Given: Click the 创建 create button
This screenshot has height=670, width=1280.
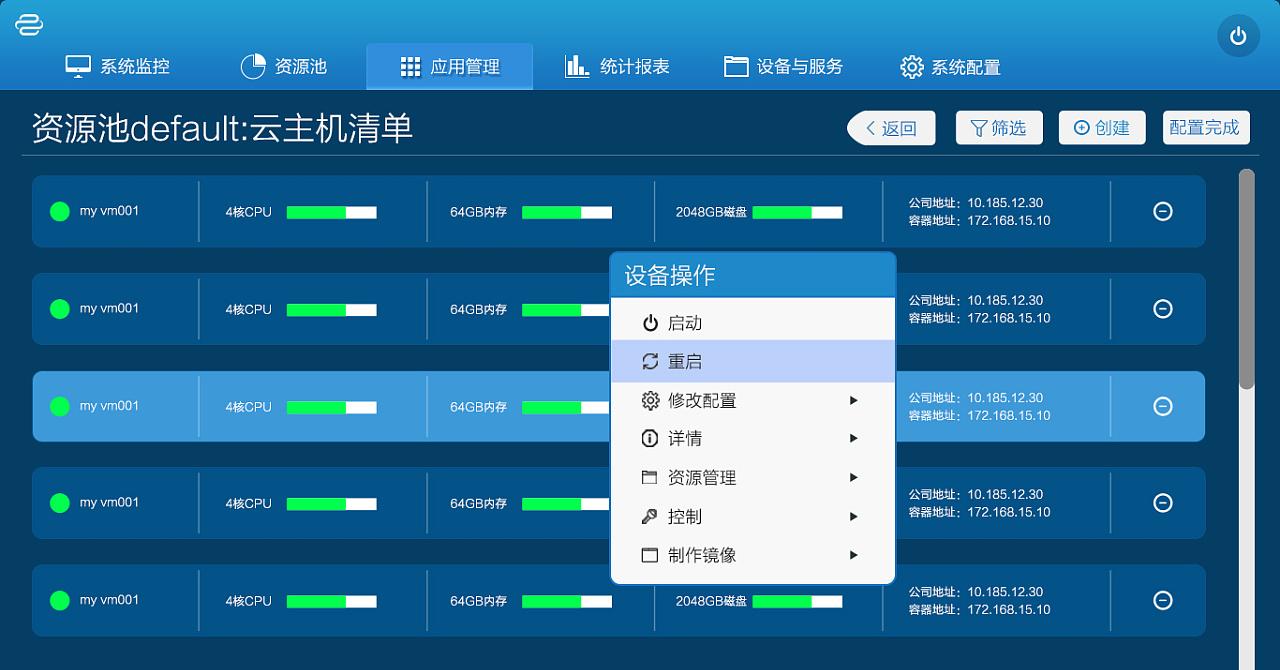Looking at the screenshot, I should point(1102,128).
